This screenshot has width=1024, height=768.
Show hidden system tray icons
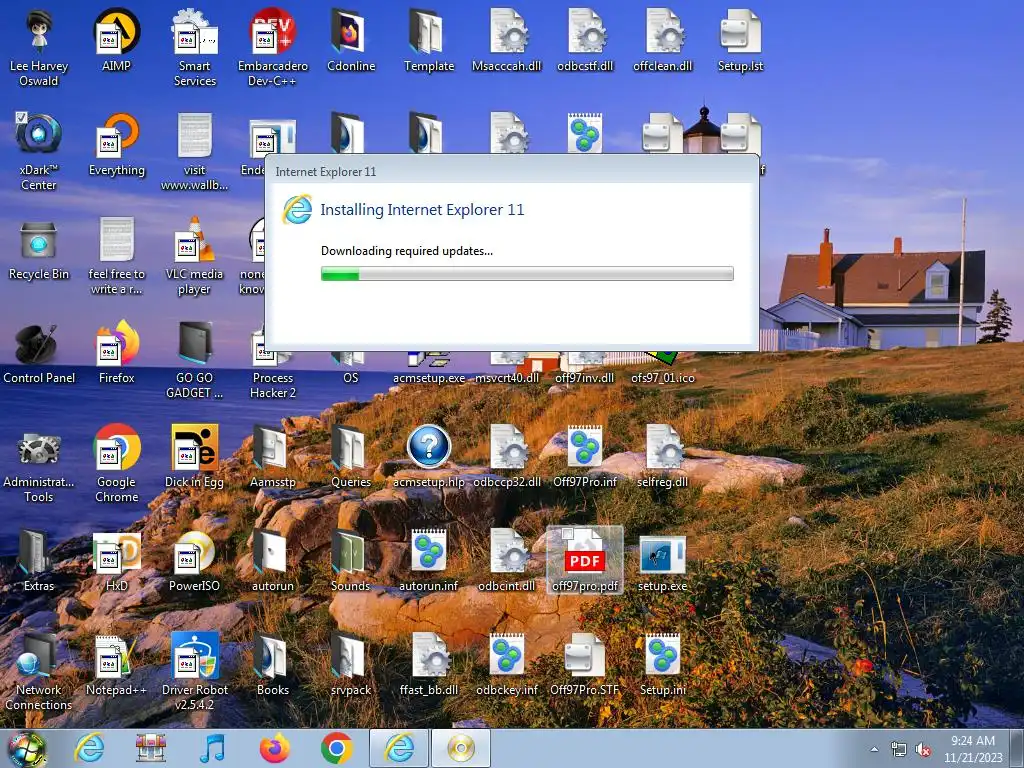pos(874,750)
